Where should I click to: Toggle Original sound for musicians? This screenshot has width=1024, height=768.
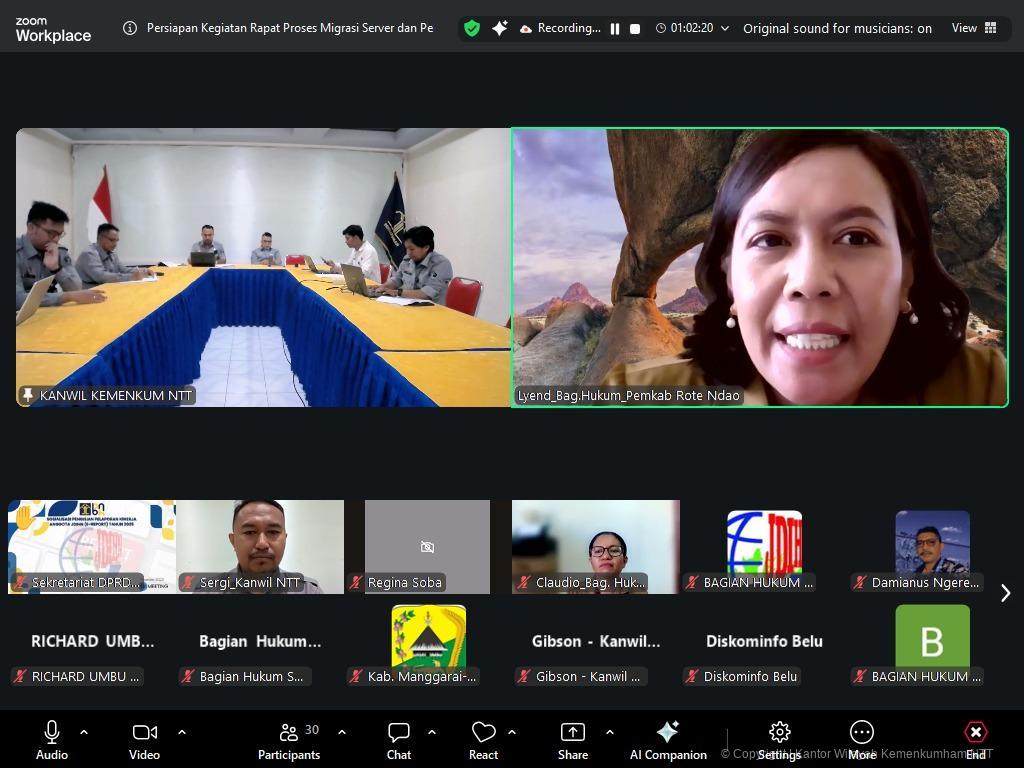837,28
